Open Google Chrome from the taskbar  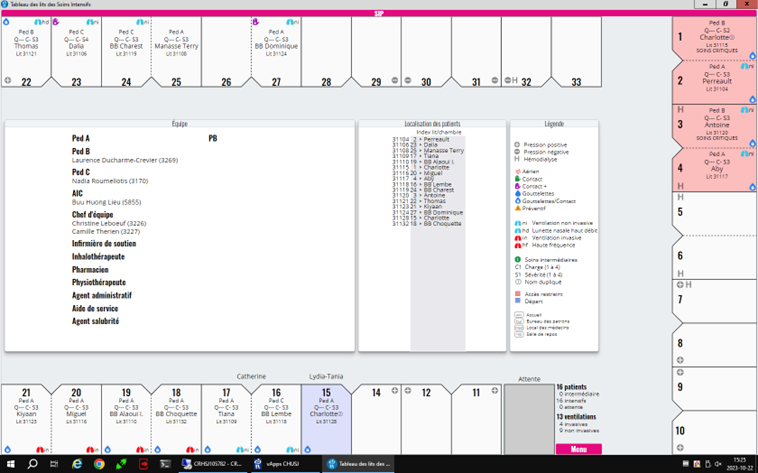99,464
